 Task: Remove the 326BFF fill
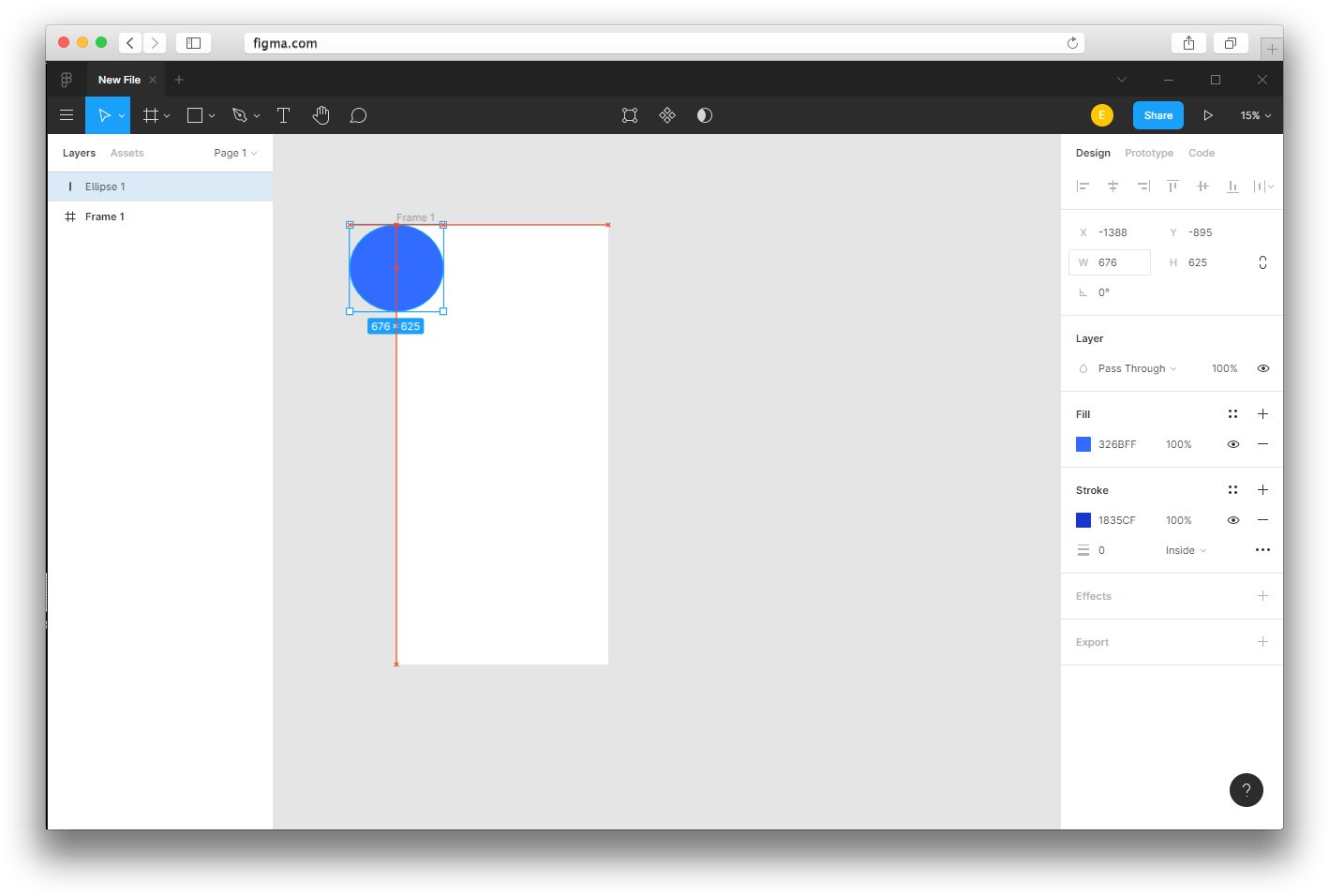click(x=1262, y=444)
